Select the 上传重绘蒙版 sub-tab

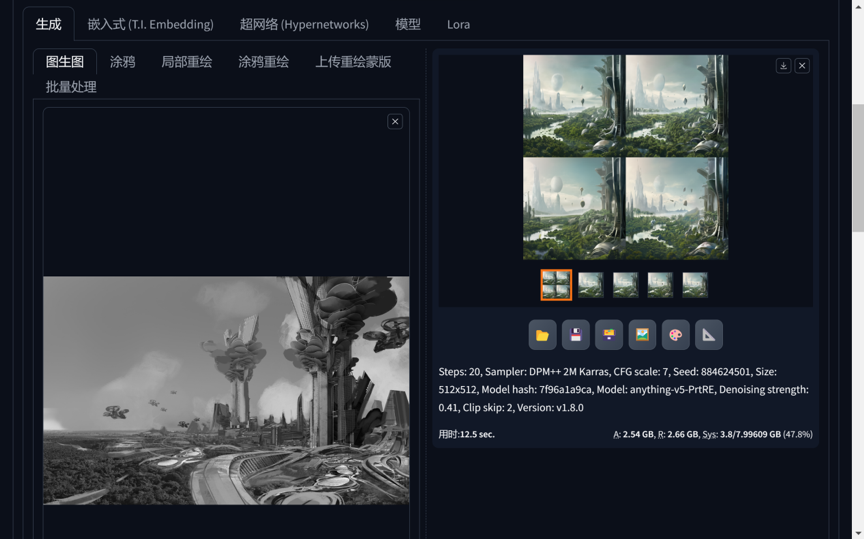click(x=353, y=62)
